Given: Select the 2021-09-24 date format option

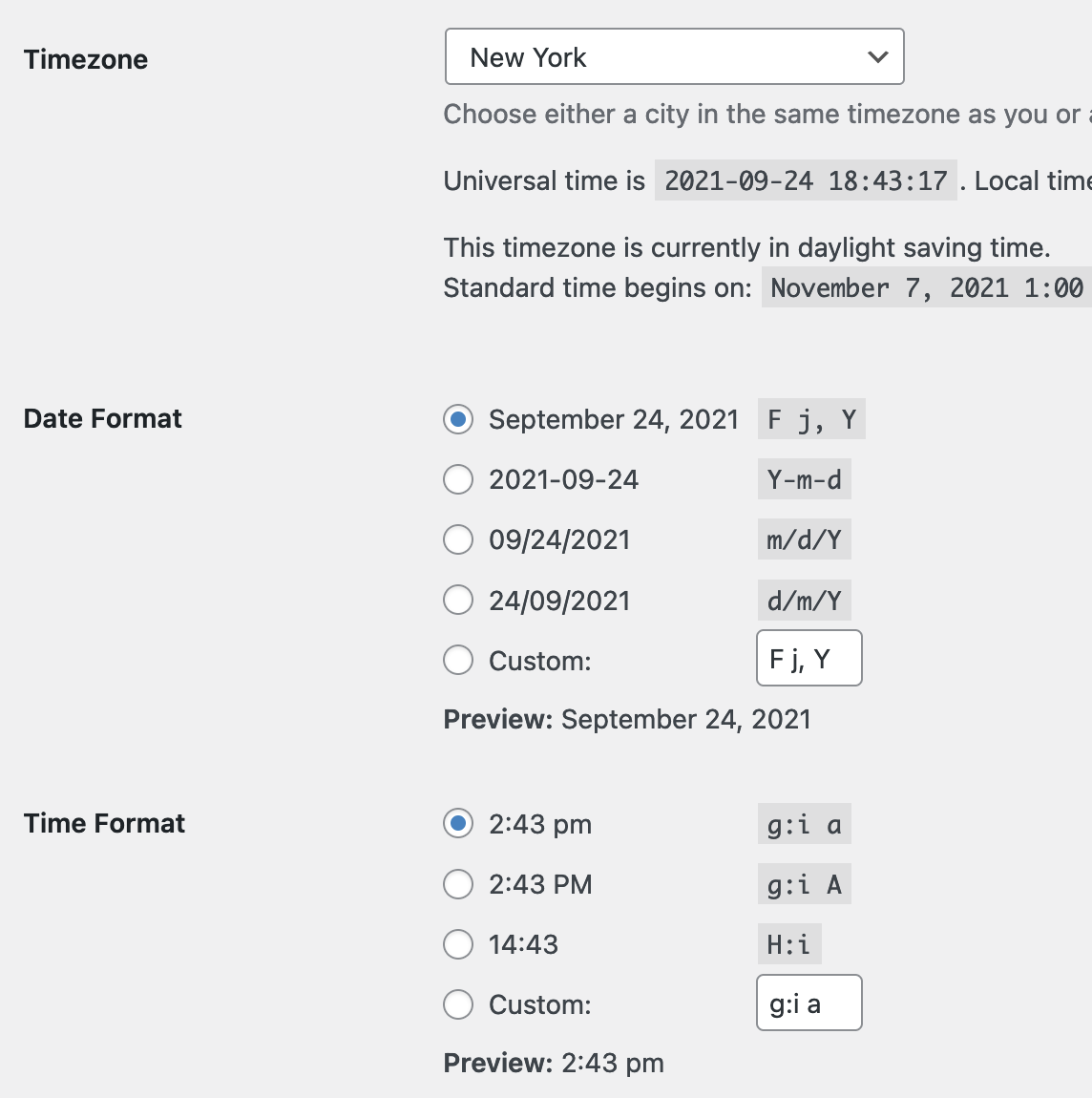Looking at the screenshot, I should click(458, 479).
